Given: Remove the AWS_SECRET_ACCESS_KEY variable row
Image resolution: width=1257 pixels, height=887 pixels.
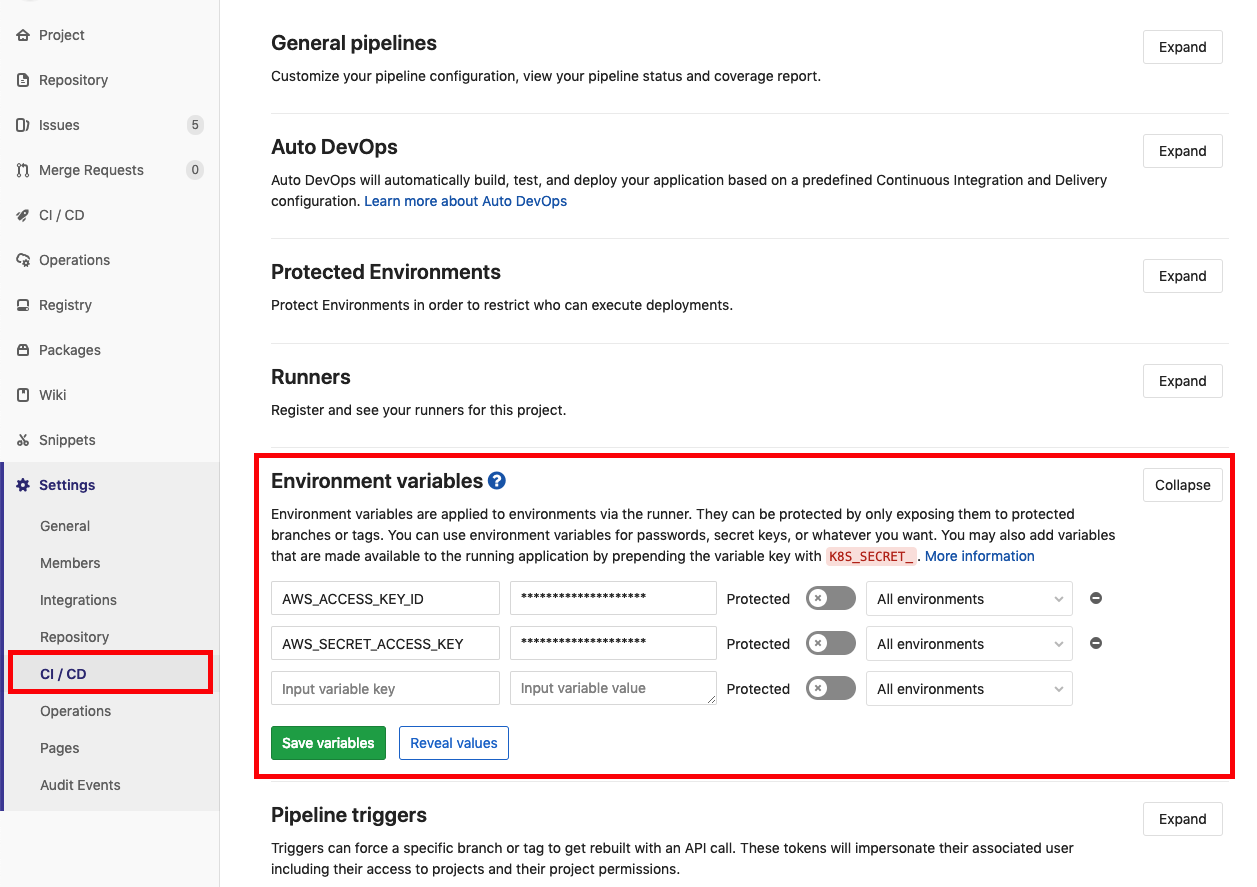Looking at the screenshot, I should [1096, 643].
